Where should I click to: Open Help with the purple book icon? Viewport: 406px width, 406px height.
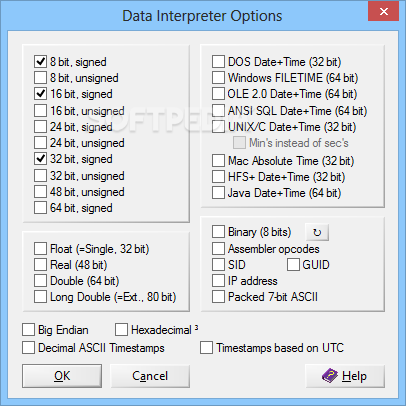click(x=345, y=376)
